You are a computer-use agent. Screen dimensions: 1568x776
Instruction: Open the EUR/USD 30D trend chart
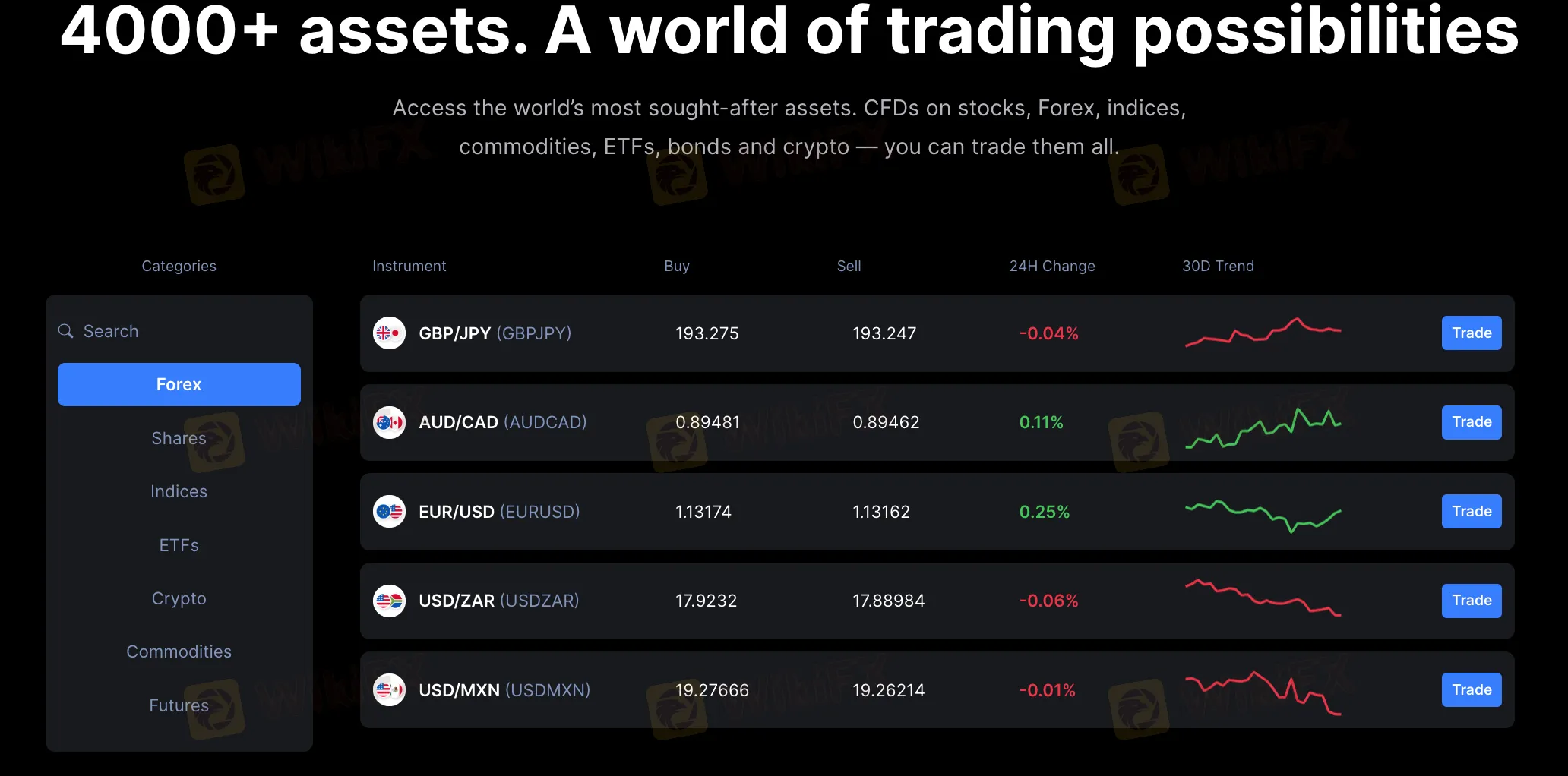tap(1263, 515)
